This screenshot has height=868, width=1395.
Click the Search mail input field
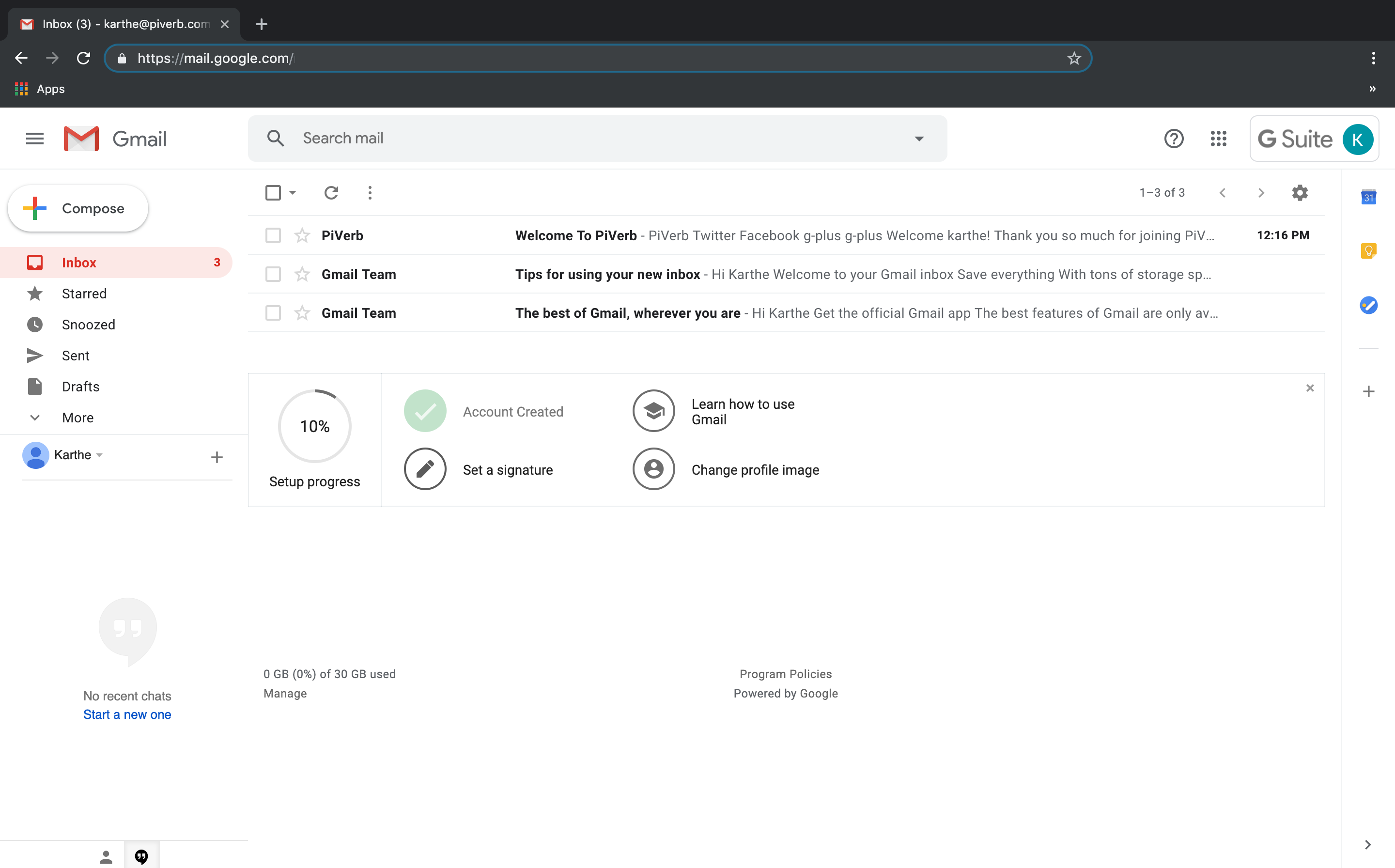(x=597, y=139)
